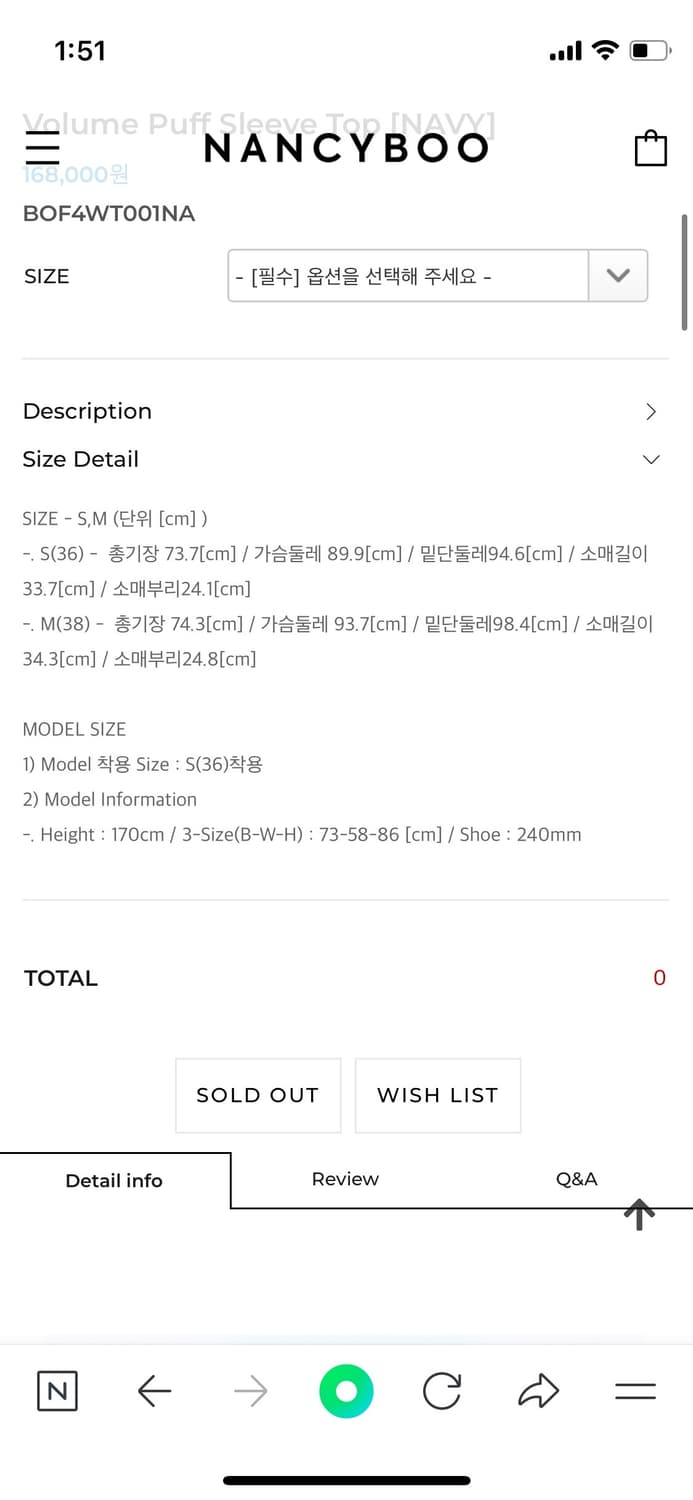Open the shopping bag cart
The height and width of the screenshot is (1500, 693).
click(x=650, y=147)
